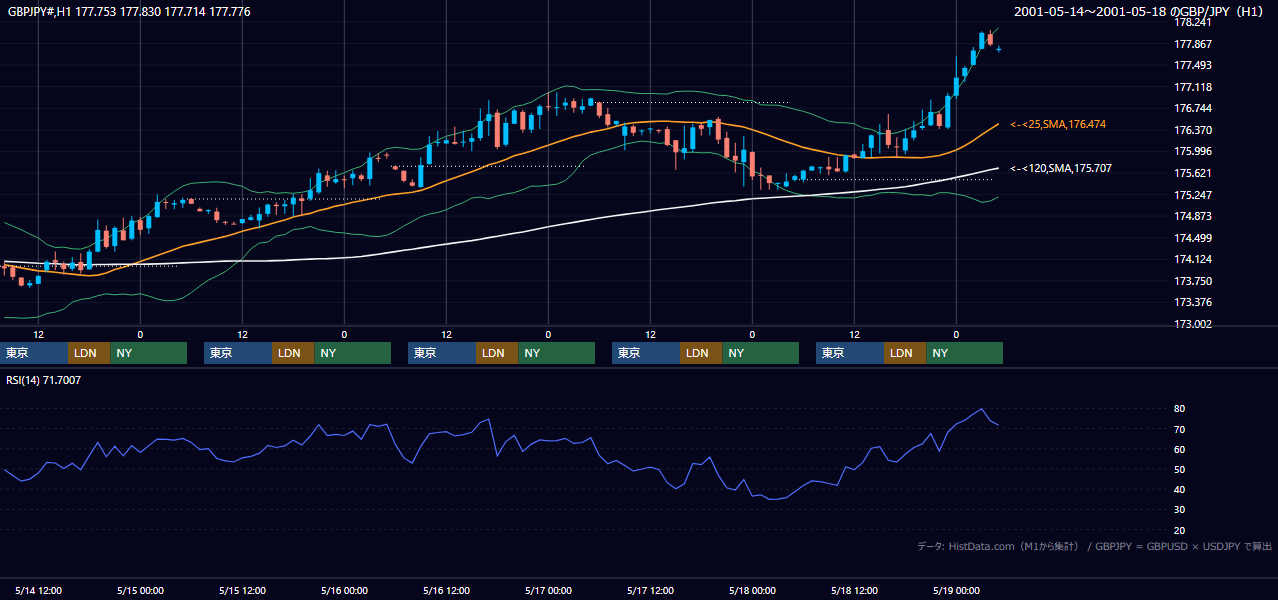
Task: Click price axis value 173.750
Action: (x=1193, y=281)
